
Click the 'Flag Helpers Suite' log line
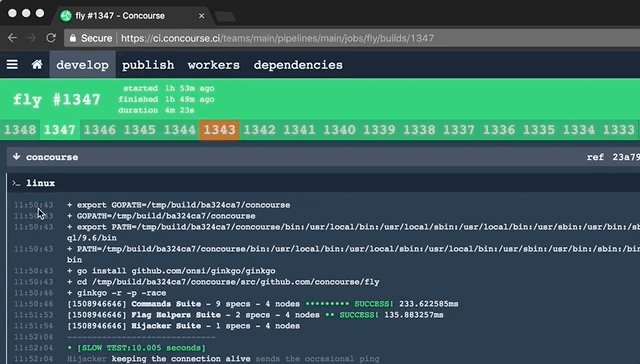pos(255,315)
